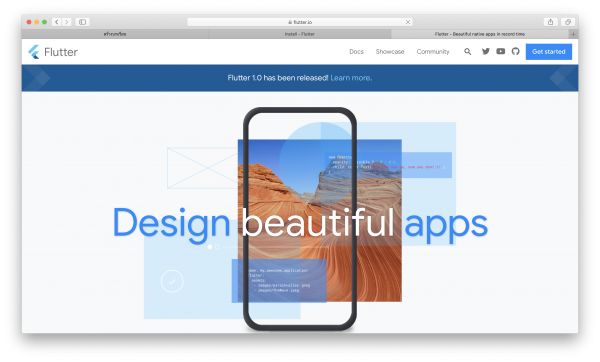Open the Community menu item
This screenshot has width=600, height=362.
433,51
